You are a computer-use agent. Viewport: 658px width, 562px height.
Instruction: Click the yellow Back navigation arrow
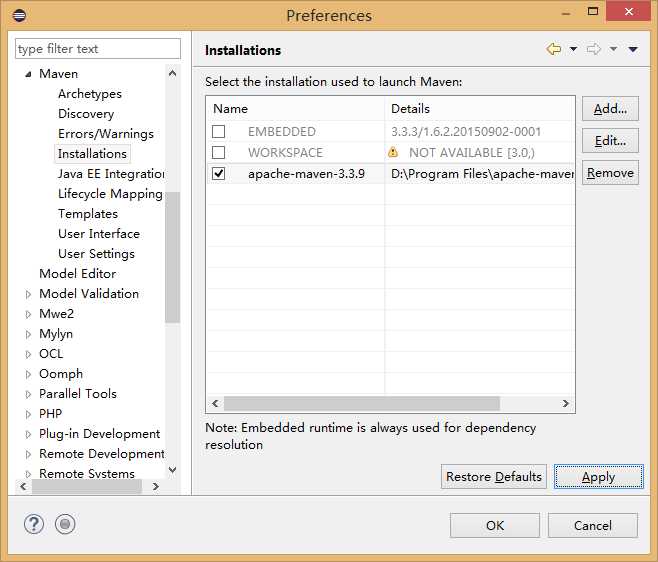tap(554, 49)
